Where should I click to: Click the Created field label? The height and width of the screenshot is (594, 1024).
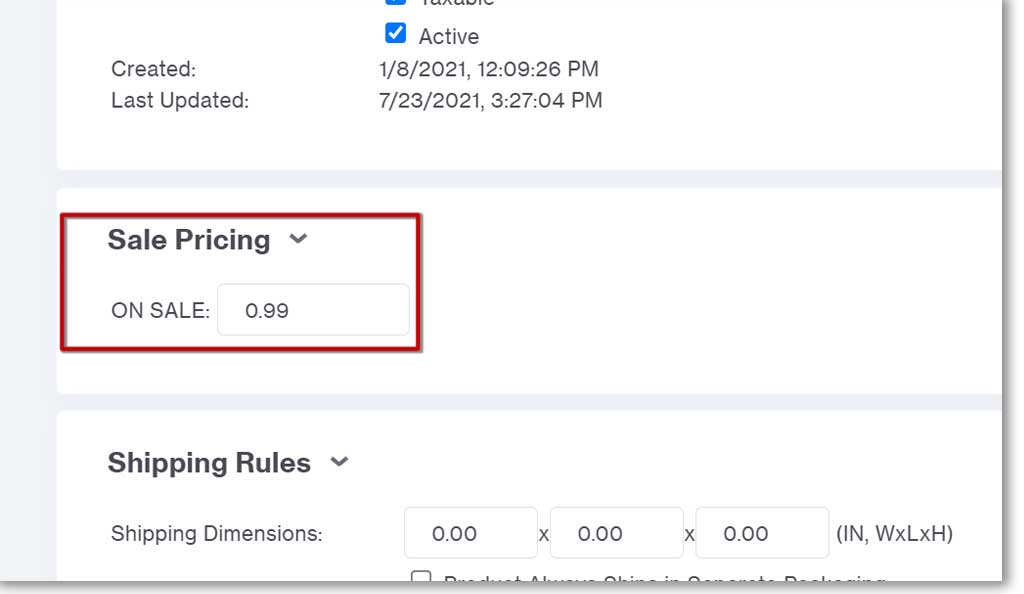tap(153, 69)
